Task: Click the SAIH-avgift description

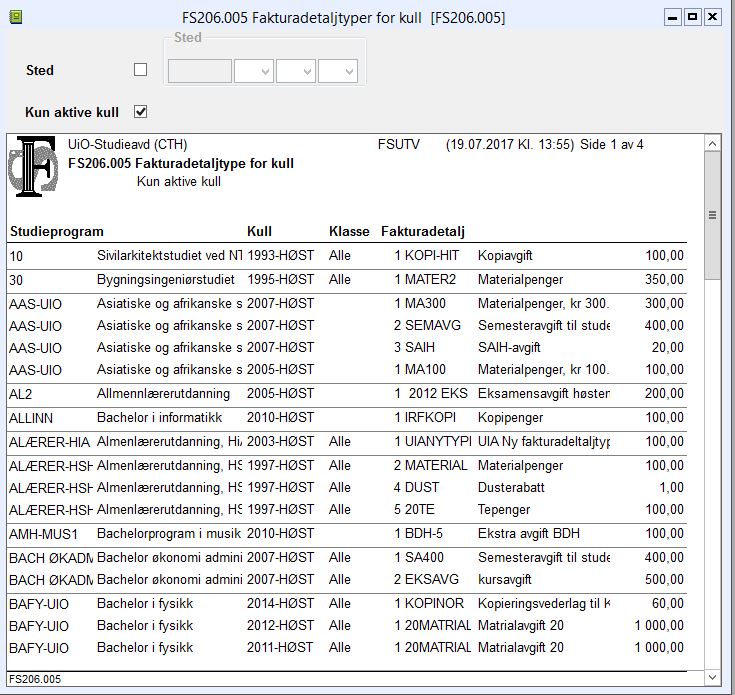Action: click(509, 348)
